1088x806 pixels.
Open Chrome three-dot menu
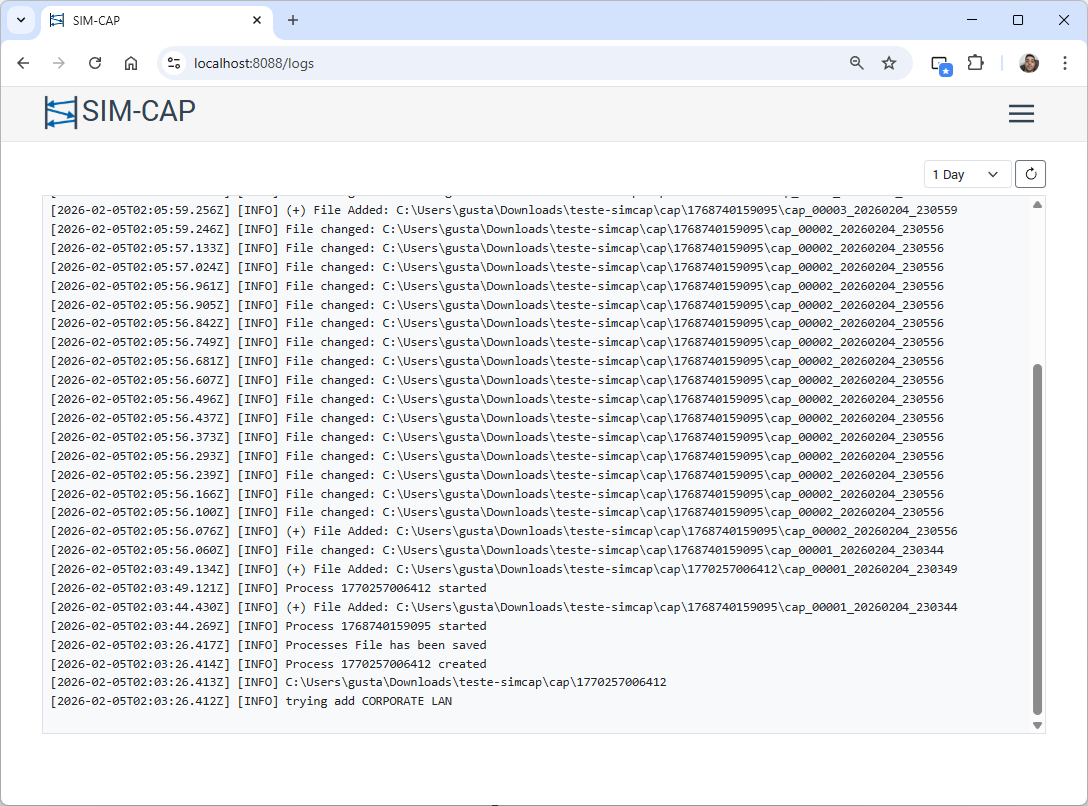point(1064,63)
